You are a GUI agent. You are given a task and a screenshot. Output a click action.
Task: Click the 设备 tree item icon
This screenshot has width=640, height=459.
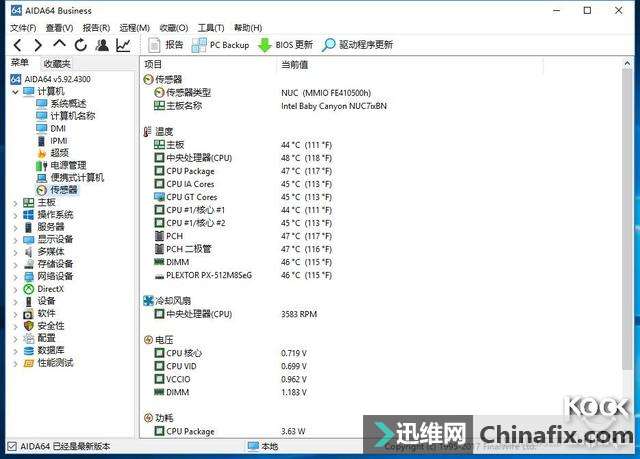29,302
